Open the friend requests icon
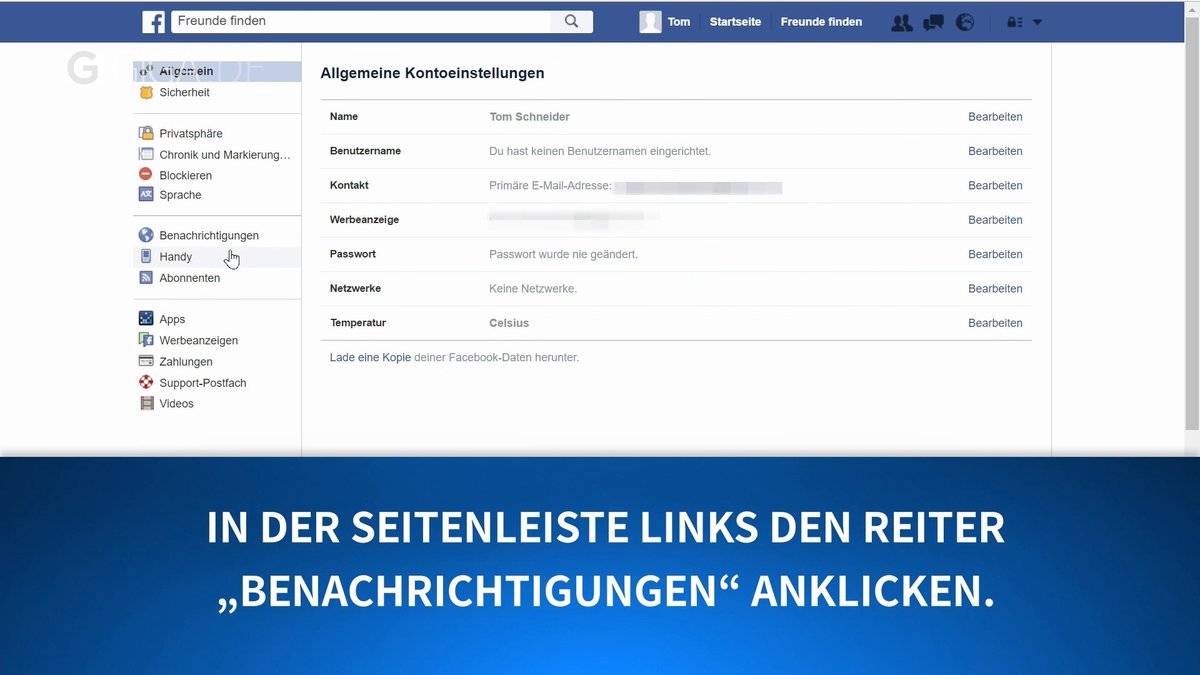The height and width of the screenshot is (675, 1200). pyautogui.click(x=901, y=21)
